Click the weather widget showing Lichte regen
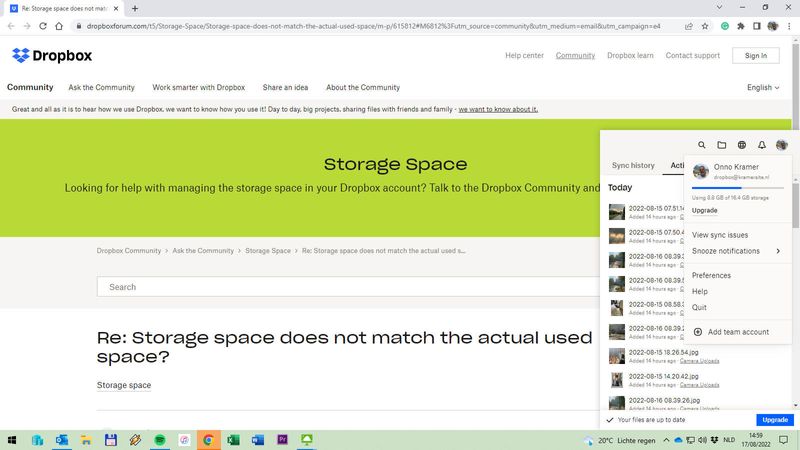800x450 pixels. click(x=620, y=440)
